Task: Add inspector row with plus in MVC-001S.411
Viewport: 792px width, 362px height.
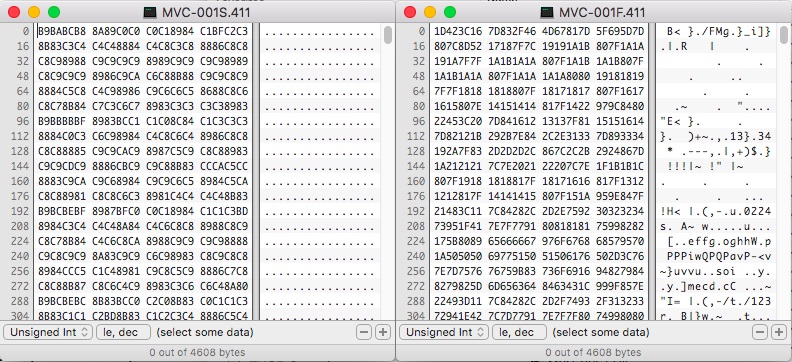Action: [x=383, y=332]
